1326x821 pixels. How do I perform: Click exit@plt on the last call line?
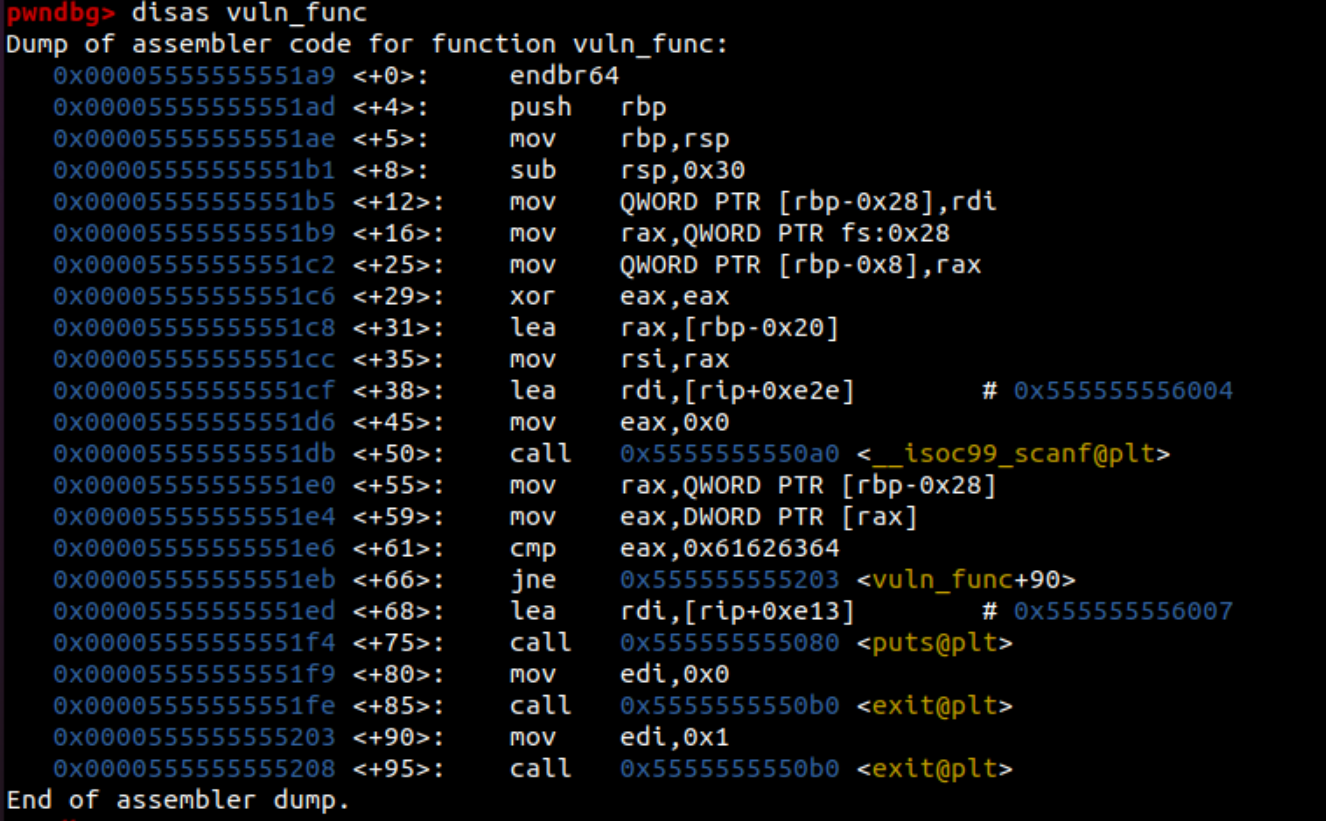[934, 769]
